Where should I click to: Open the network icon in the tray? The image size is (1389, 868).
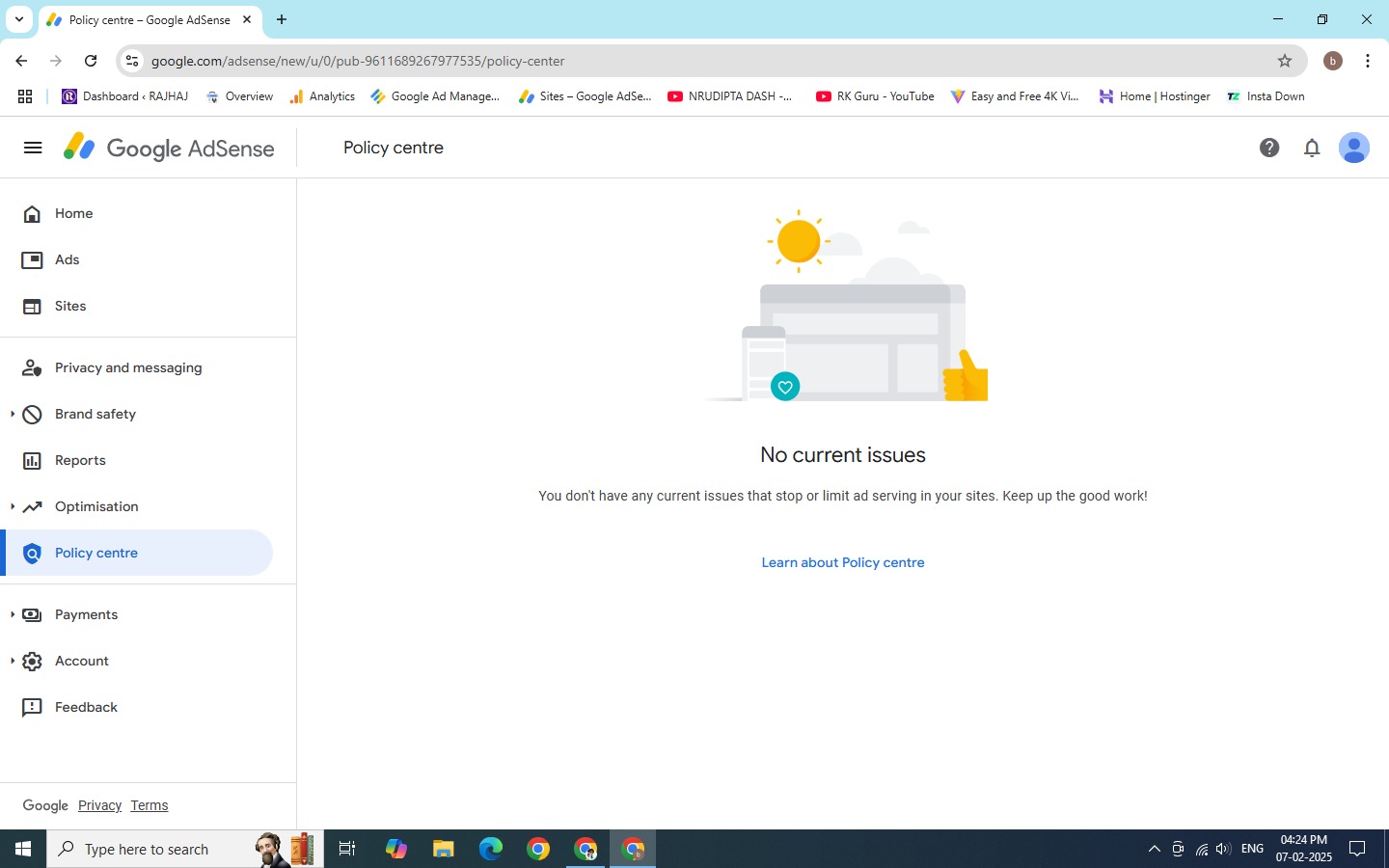click(1201, 849)
